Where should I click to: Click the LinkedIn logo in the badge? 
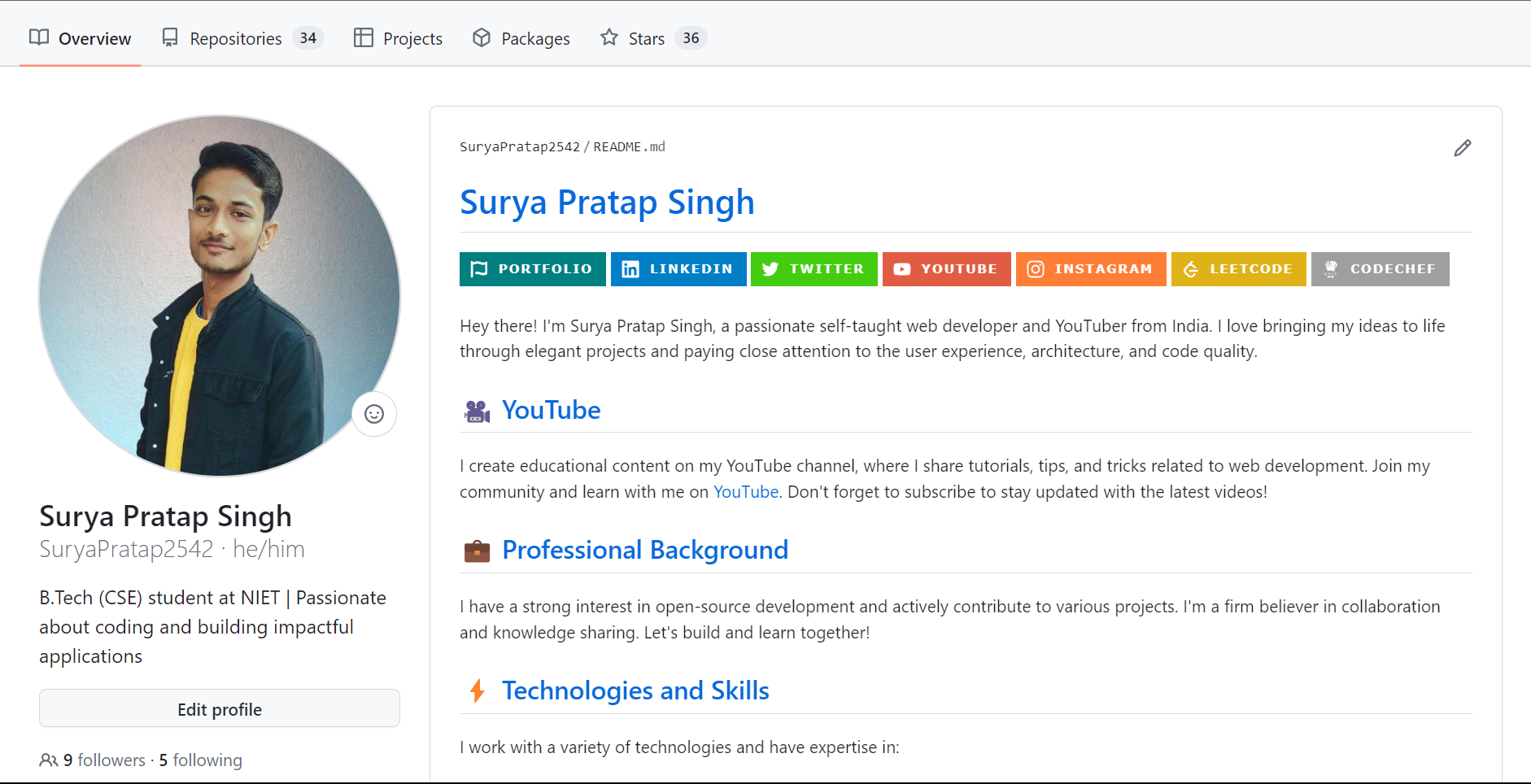coord(630,269)
